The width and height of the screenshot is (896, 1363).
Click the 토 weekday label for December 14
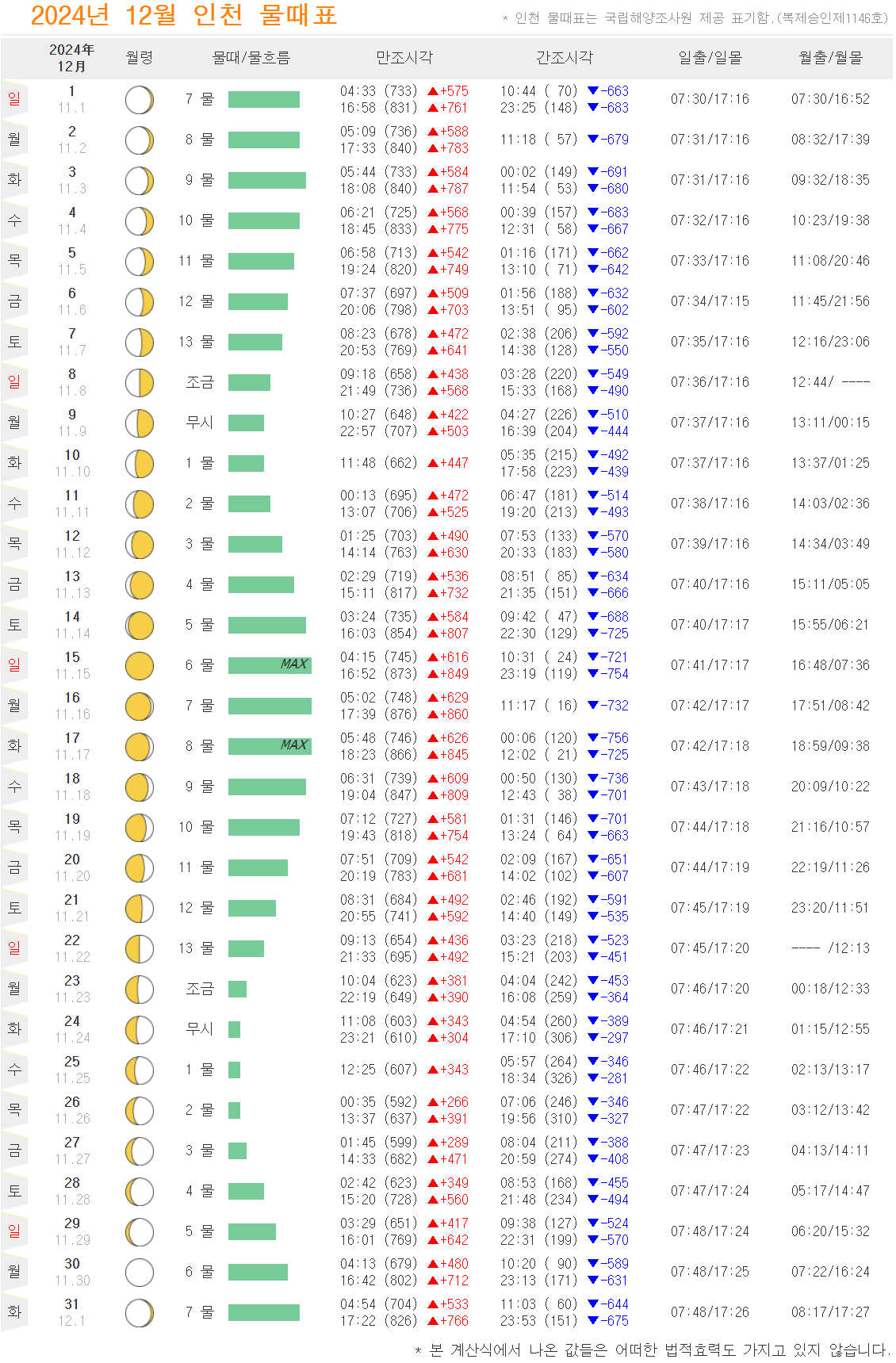click(x=14, y=625)
